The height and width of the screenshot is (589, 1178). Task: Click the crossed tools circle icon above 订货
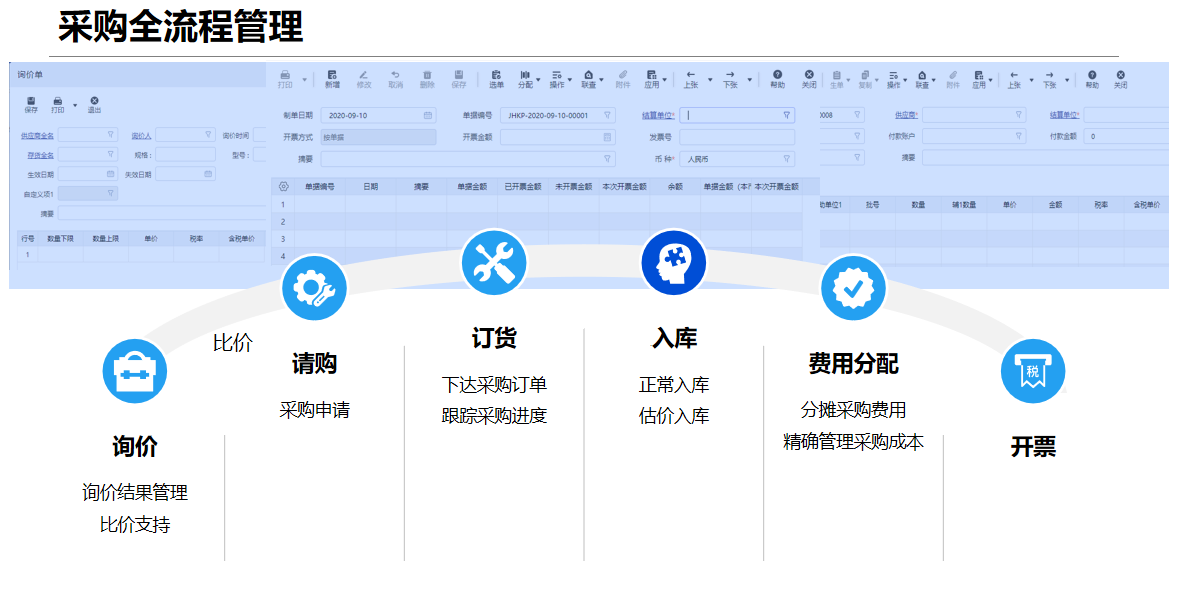[x=494, y=262]
